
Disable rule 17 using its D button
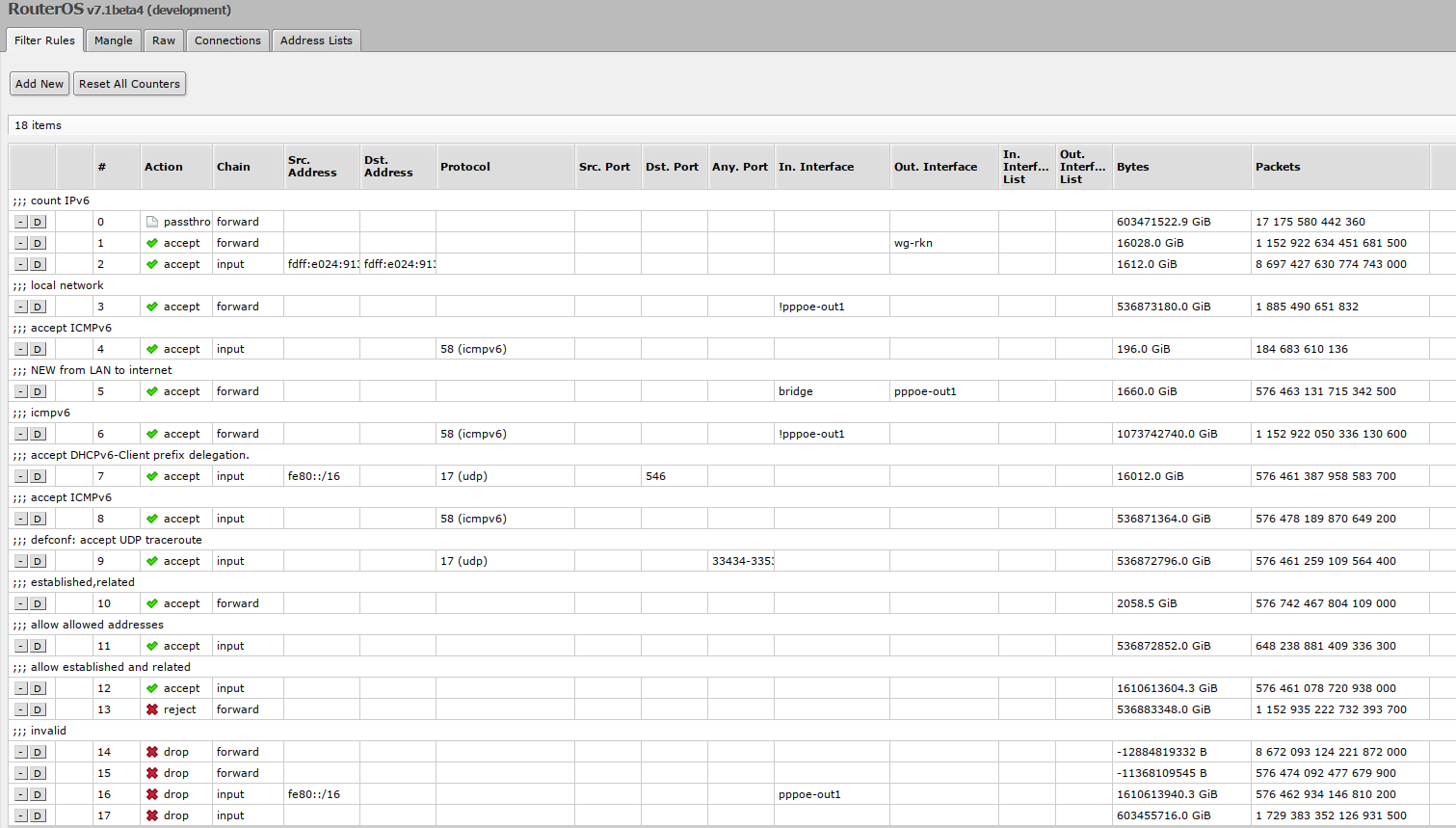tap(38, 815)
